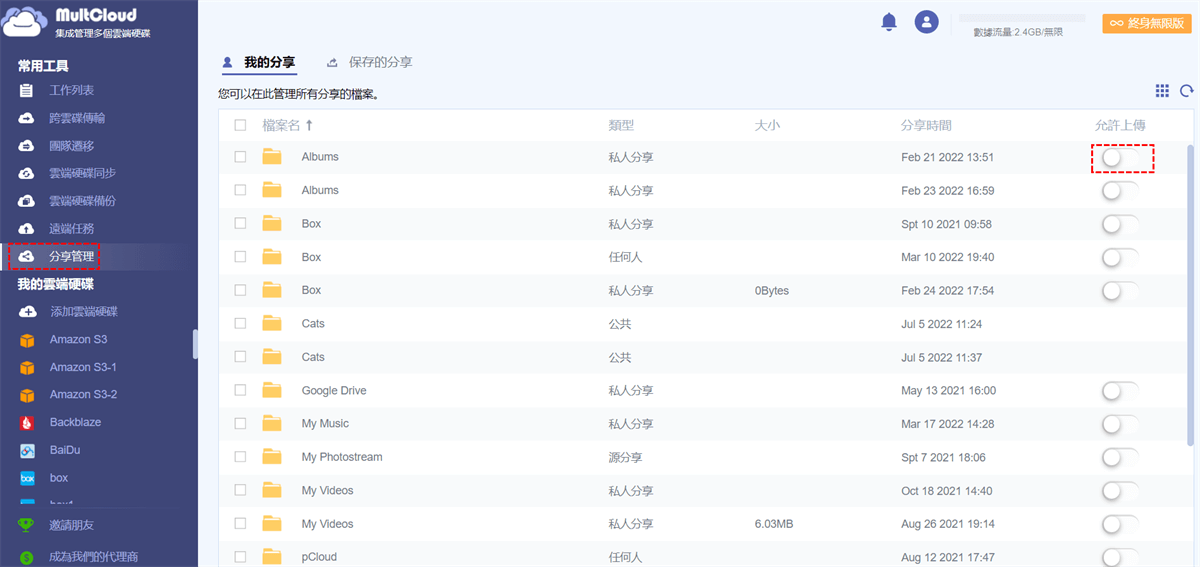
Task: Select the Amazon S3-1 drive
Action: [83, 367]
